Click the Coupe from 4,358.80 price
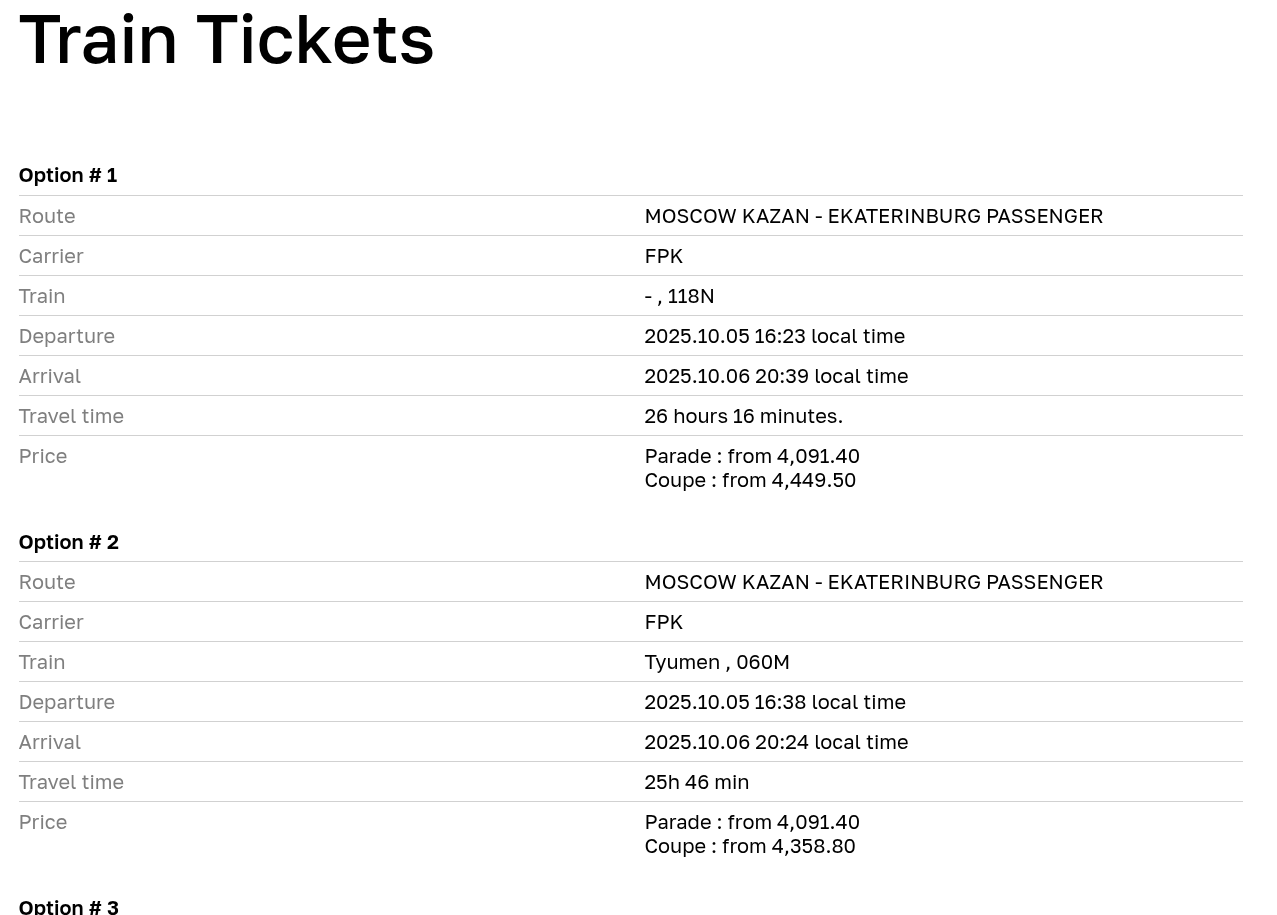 click(x=749, y=846)
